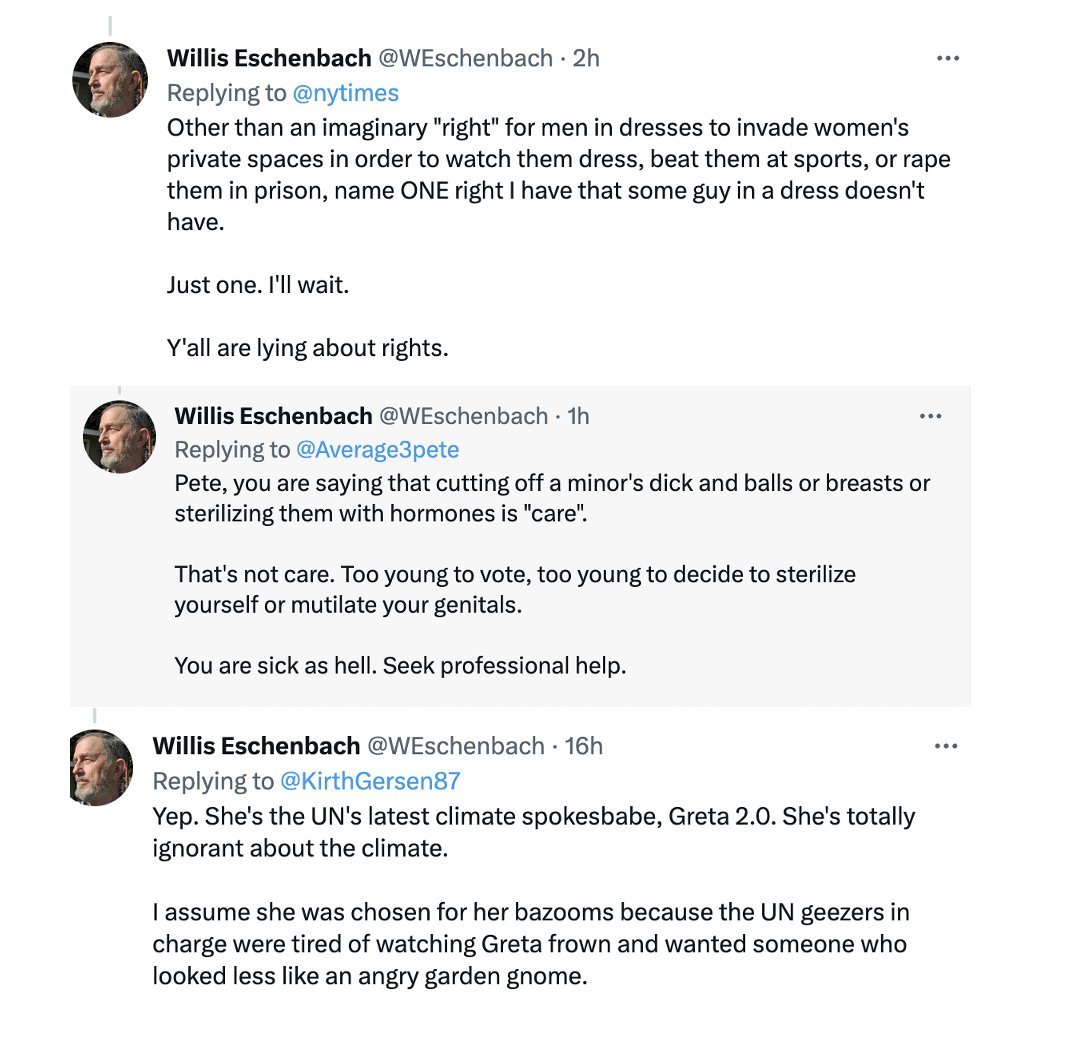The width and height of the screenshot is (1074, 1052).
Task: Click the profile avatar beside the @Average3pete reply
Action: click(x=119, y=437)
